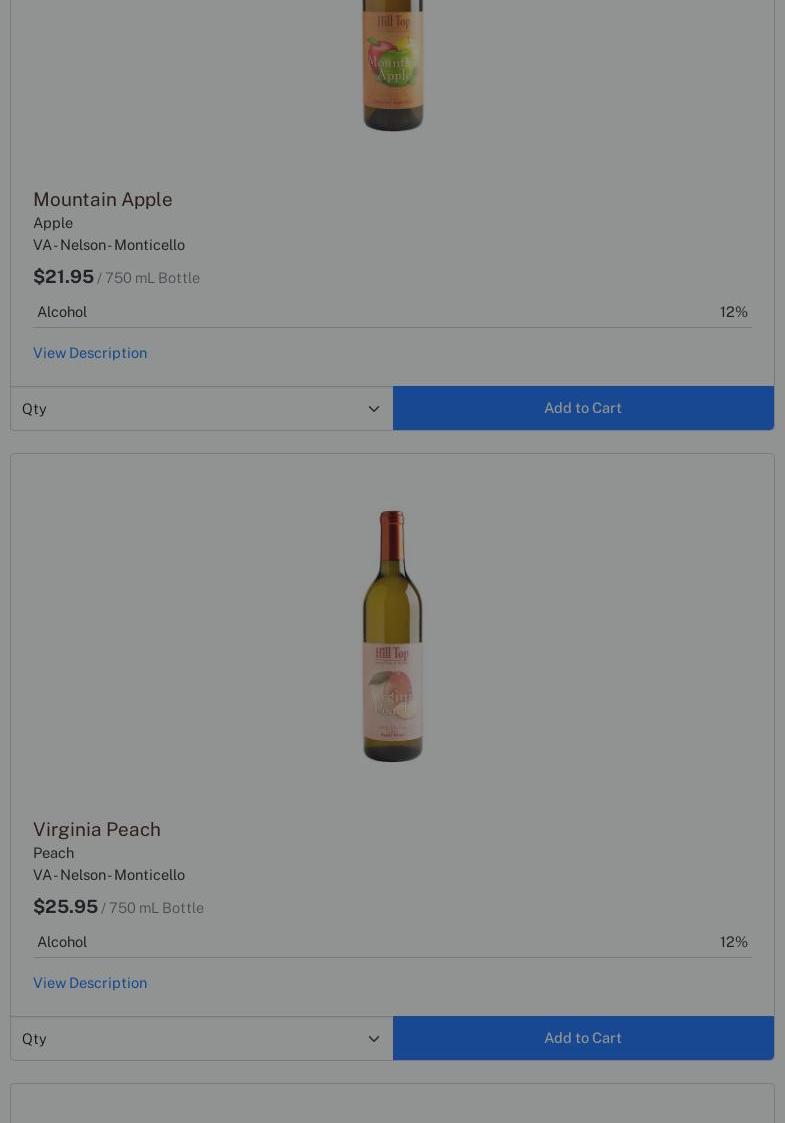Add Virginia Peach to cart
The width and height of the screenshot is (785, 1123).
click(x=583, y=1038)
